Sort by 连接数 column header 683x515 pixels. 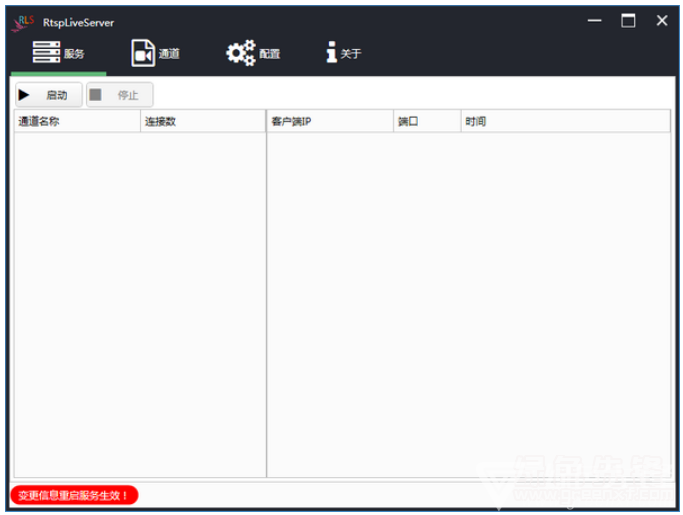pos(203,121)
